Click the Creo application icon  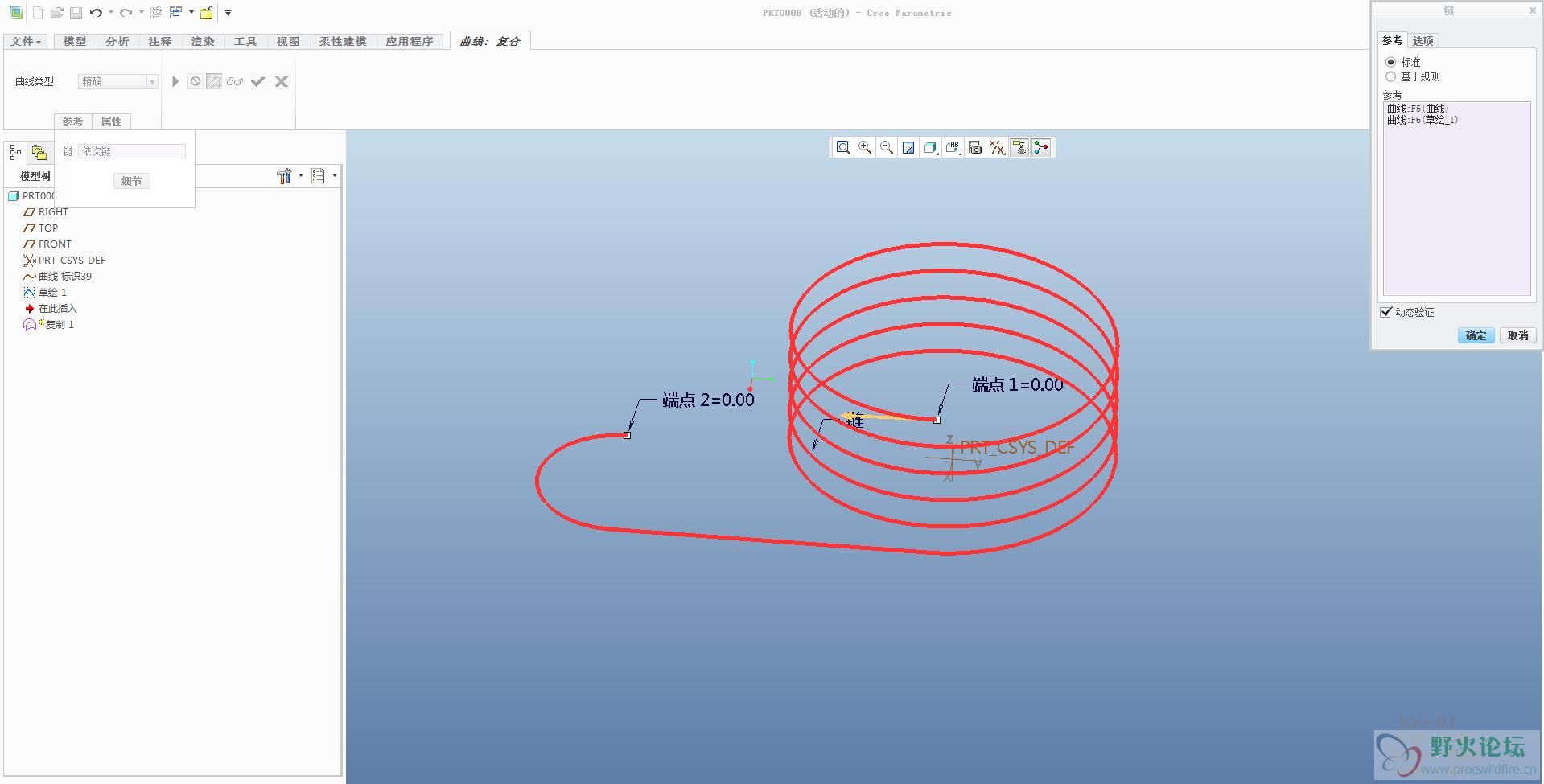15,13
